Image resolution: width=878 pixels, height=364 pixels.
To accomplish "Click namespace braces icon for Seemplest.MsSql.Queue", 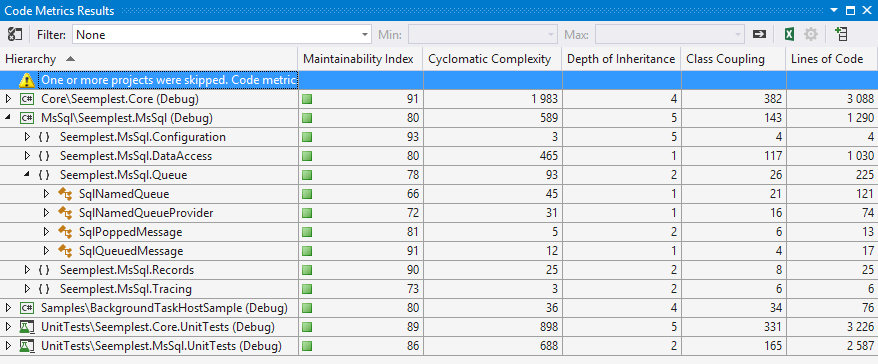I will click(44, 175).
